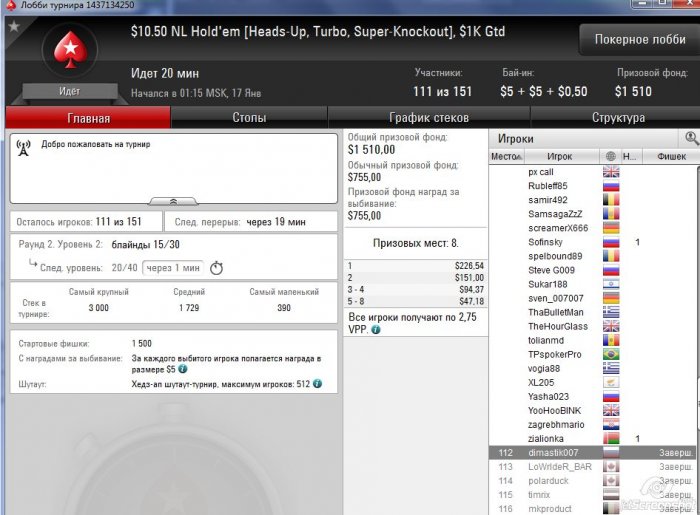Click the 3 - 4 places prize $94,37 row

(416, 290)
